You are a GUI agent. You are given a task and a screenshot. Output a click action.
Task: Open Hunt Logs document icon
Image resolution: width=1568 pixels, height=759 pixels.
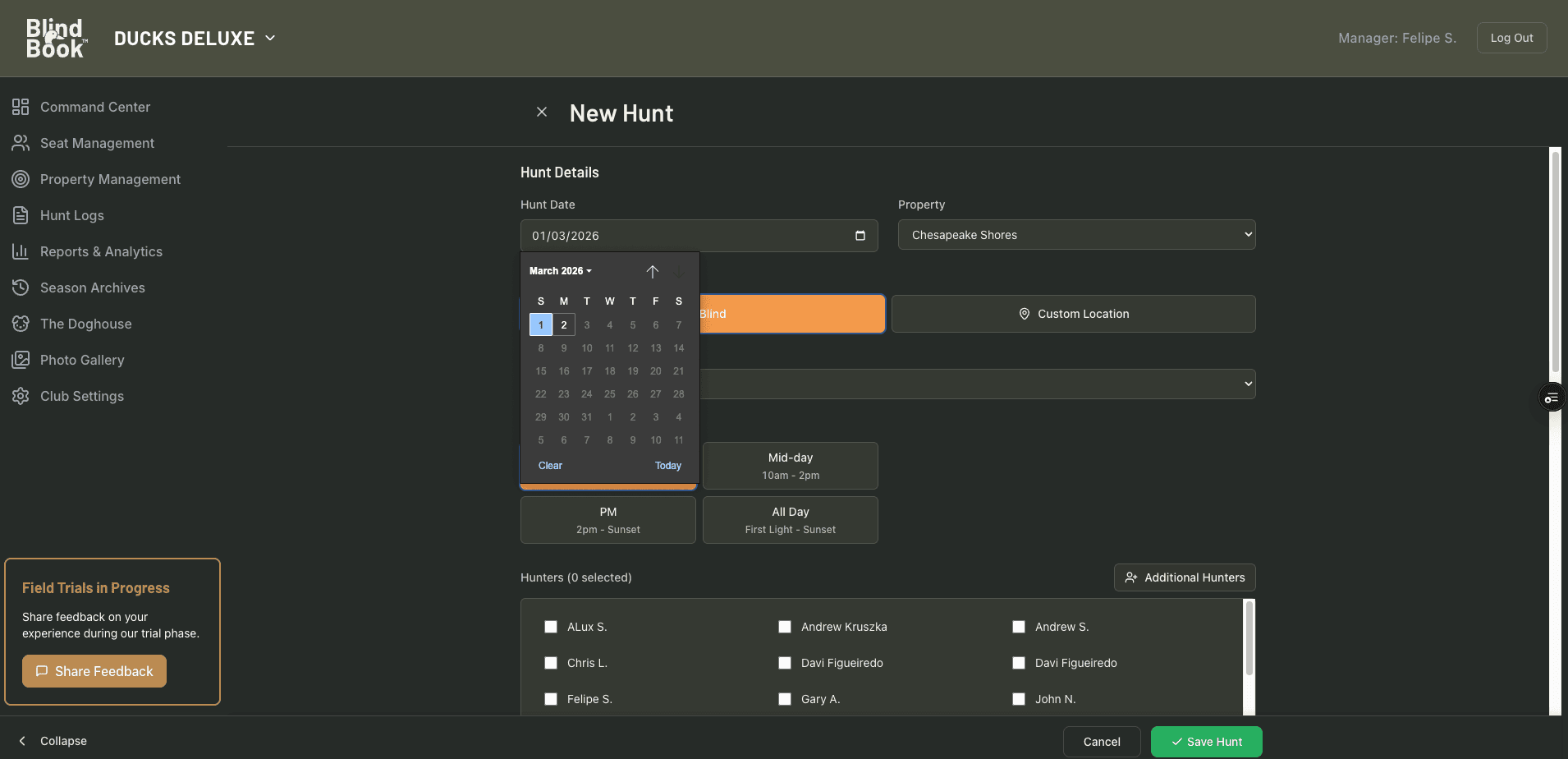21,214
